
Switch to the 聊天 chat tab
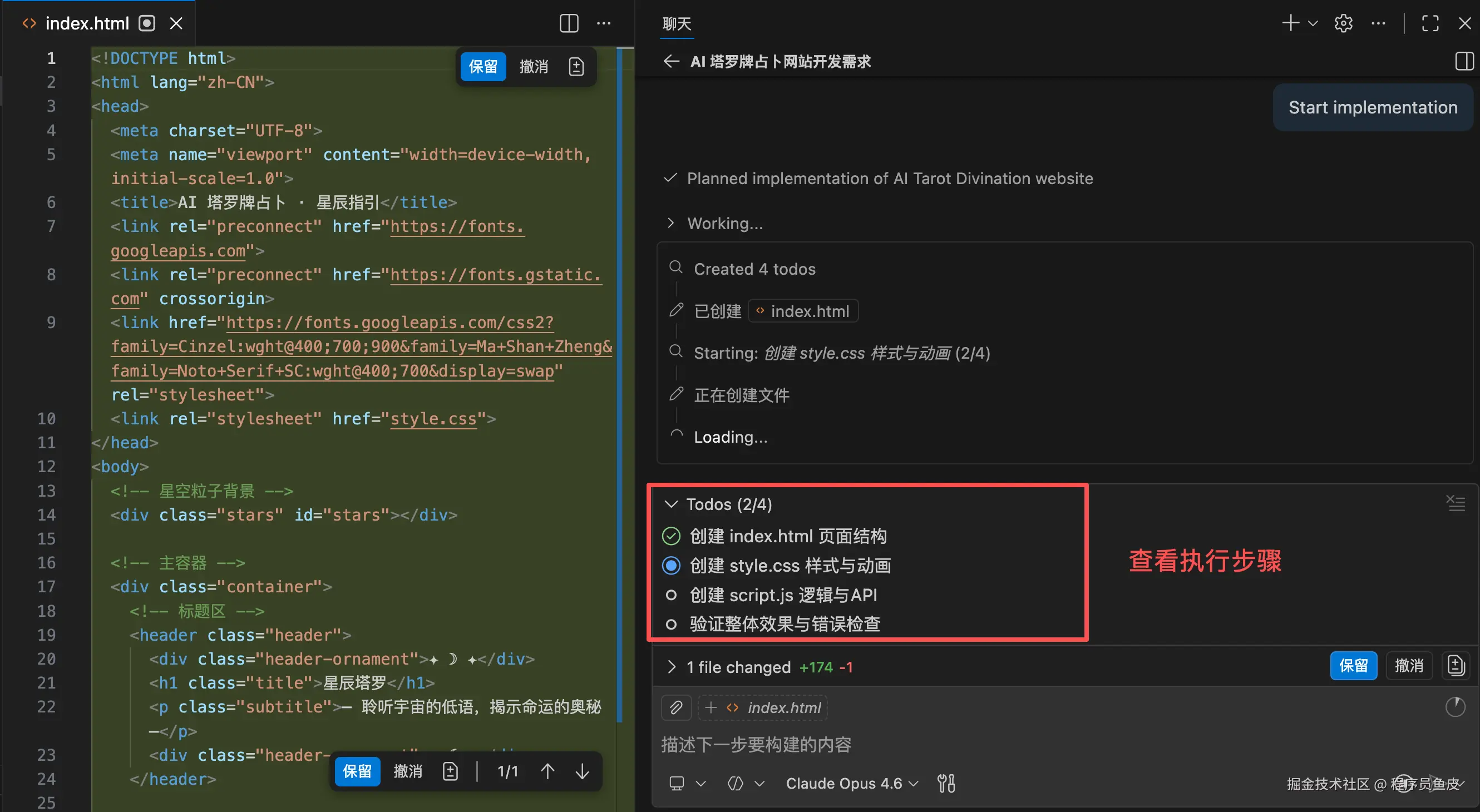[x=676, y=23]
